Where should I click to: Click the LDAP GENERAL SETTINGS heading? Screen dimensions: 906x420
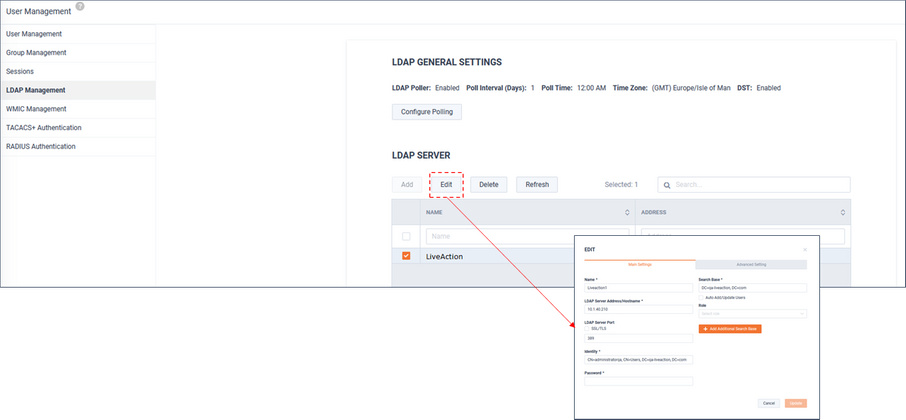447,62
